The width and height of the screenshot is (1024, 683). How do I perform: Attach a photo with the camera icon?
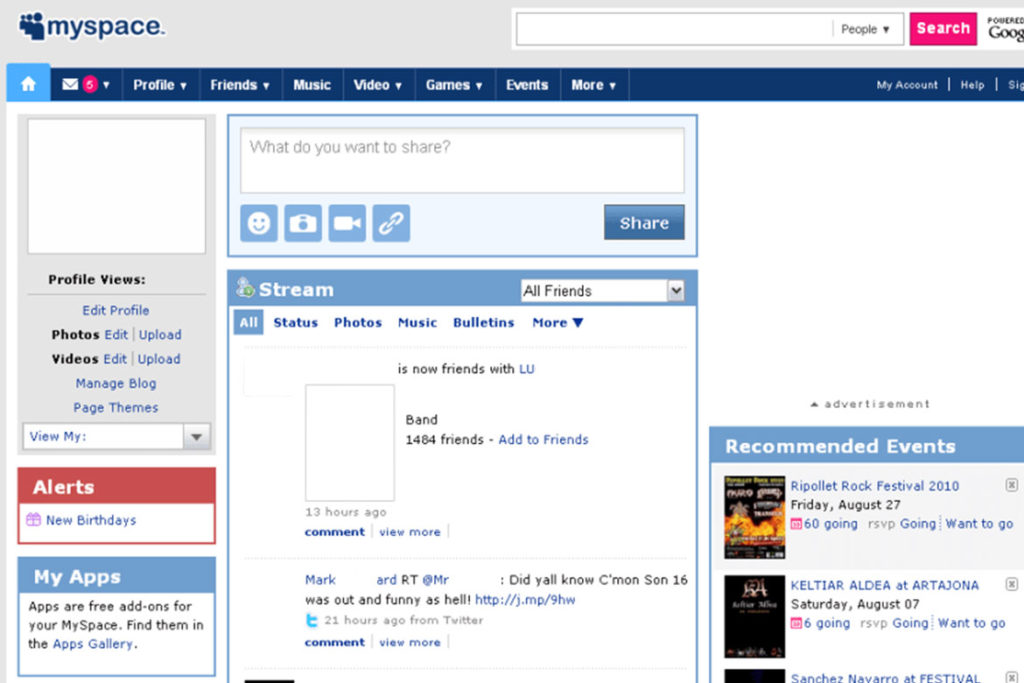pyautogui.click(x=303, y=223)
